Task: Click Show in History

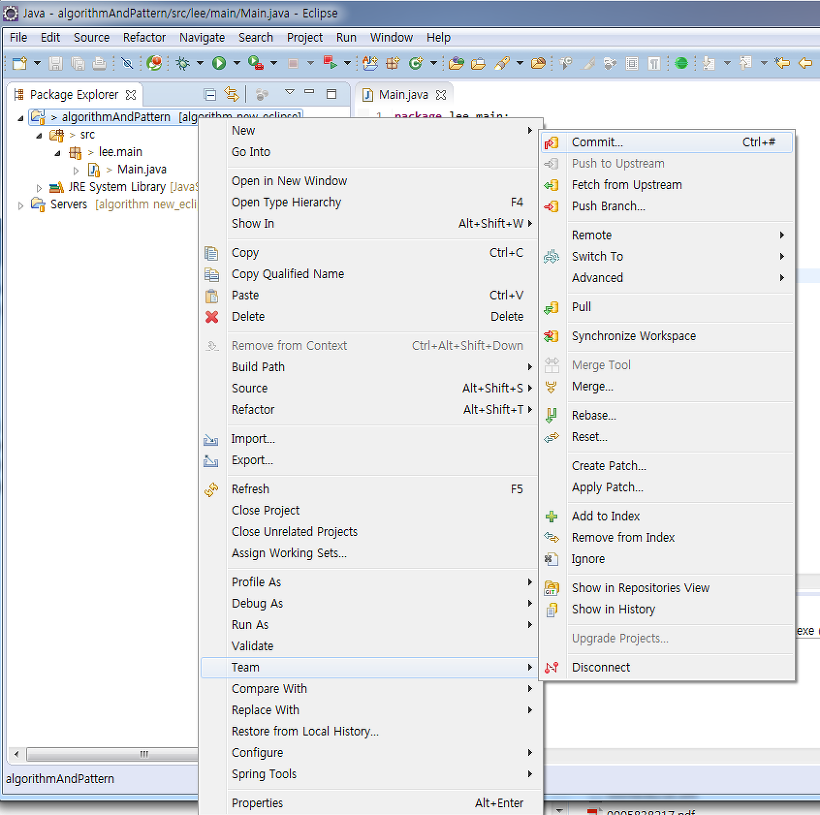Action: coord(666,609)
